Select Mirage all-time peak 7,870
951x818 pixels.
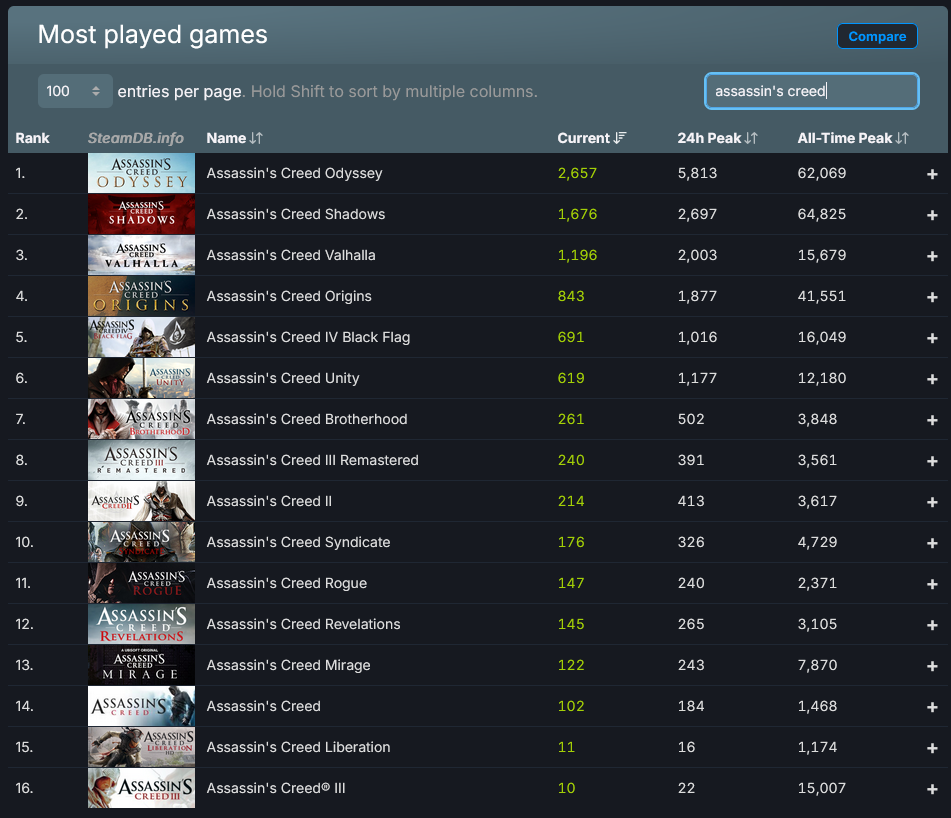pyautogui.click(x=817, y=665)
